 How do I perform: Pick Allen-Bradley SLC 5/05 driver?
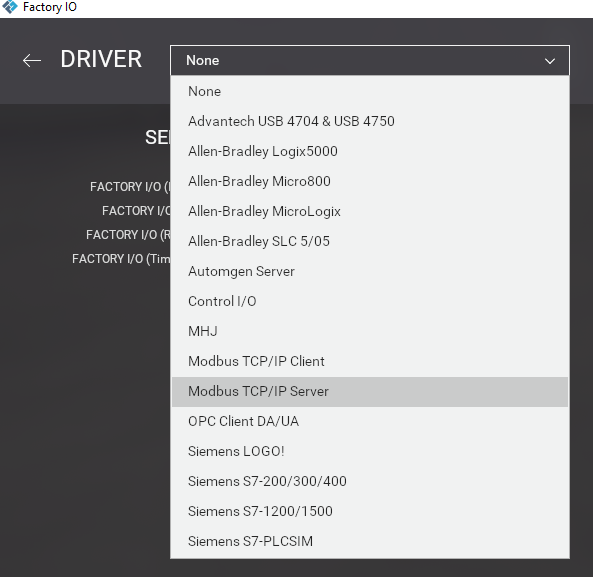(x=370, y=241)
